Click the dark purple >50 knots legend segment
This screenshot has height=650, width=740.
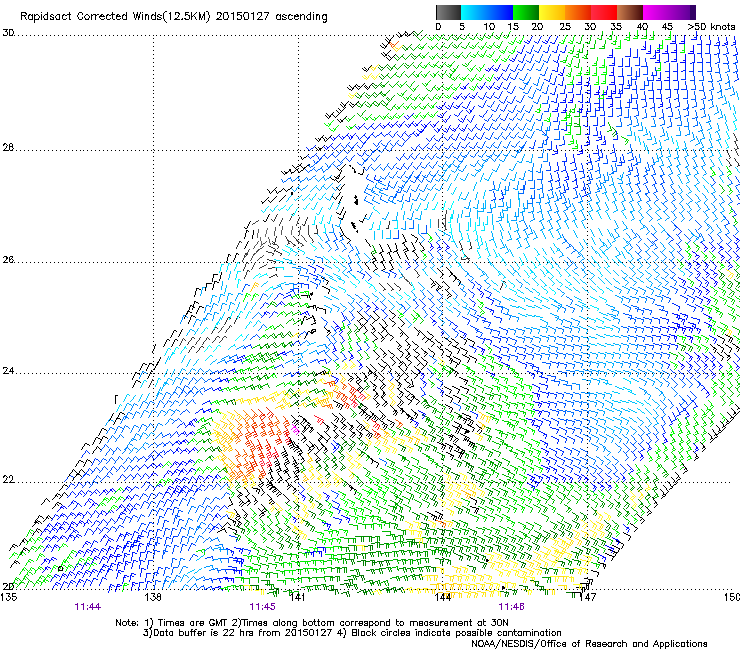pyautogui.click(x=693, y=12)
